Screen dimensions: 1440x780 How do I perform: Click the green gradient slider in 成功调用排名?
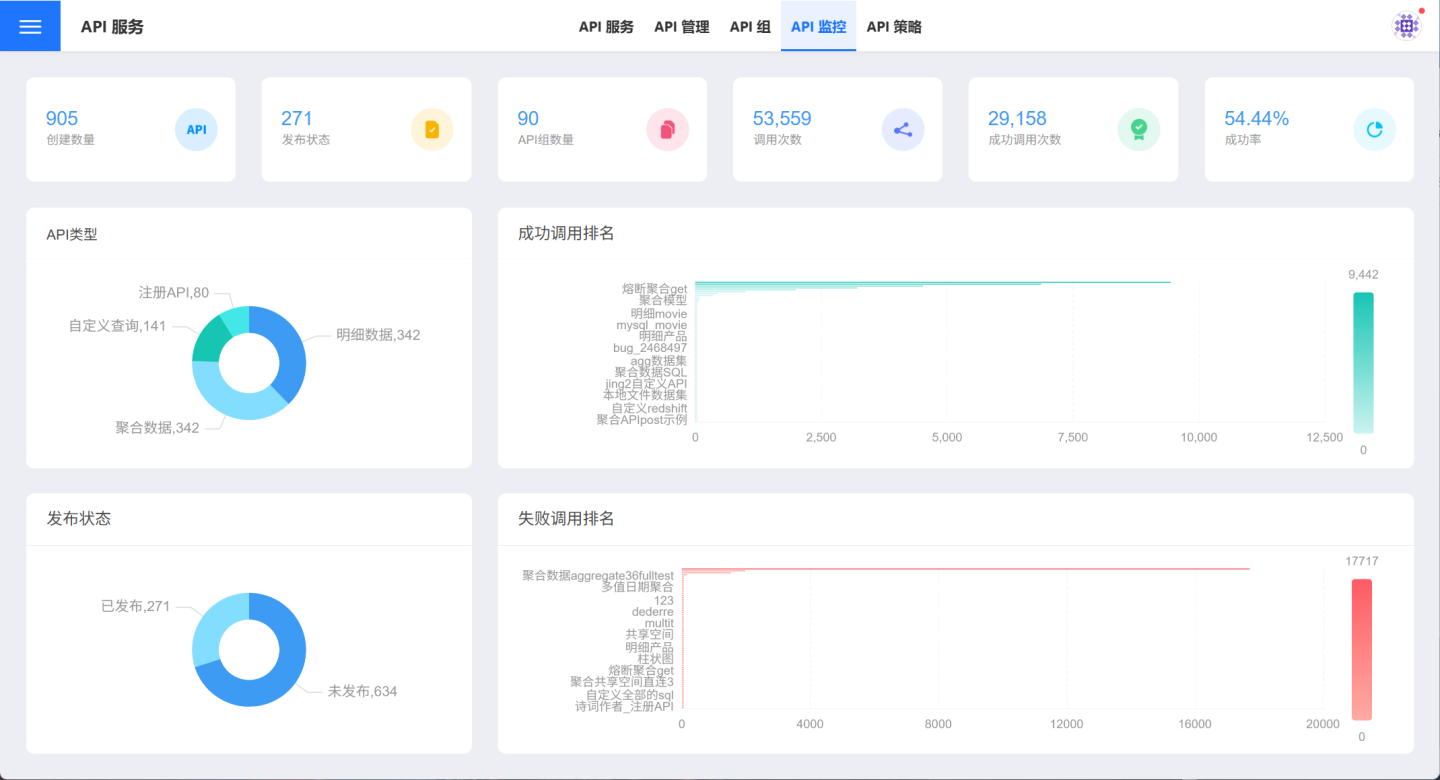(1363, 362)
